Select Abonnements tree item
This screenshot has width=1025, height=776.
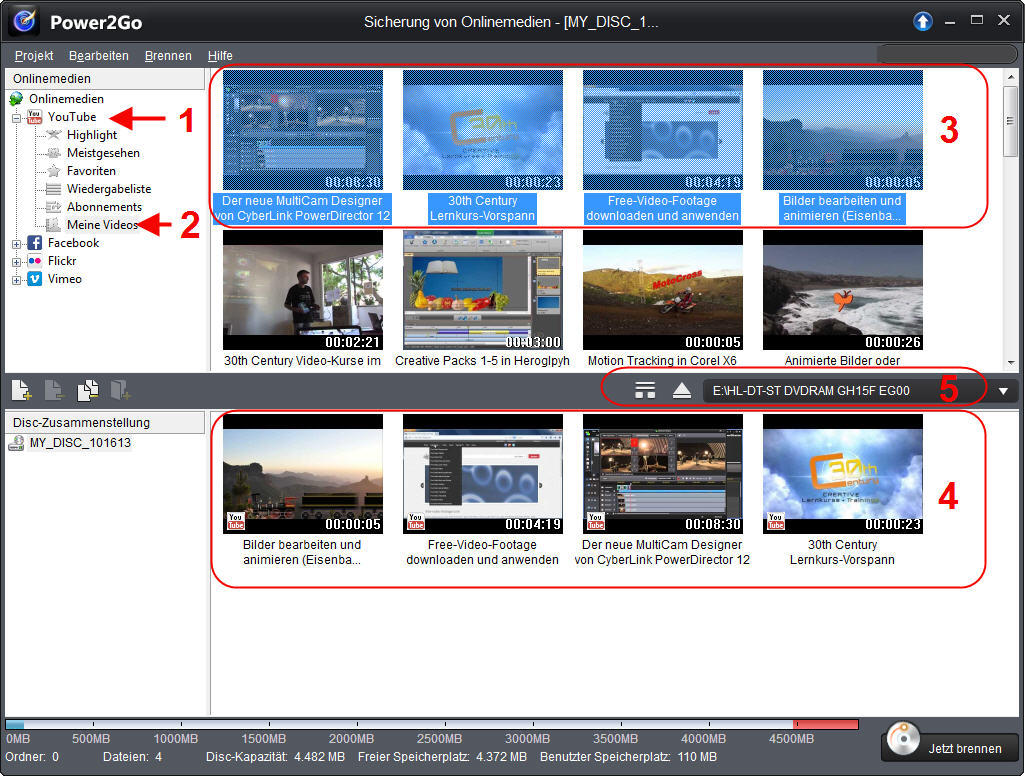coord(104,207)
